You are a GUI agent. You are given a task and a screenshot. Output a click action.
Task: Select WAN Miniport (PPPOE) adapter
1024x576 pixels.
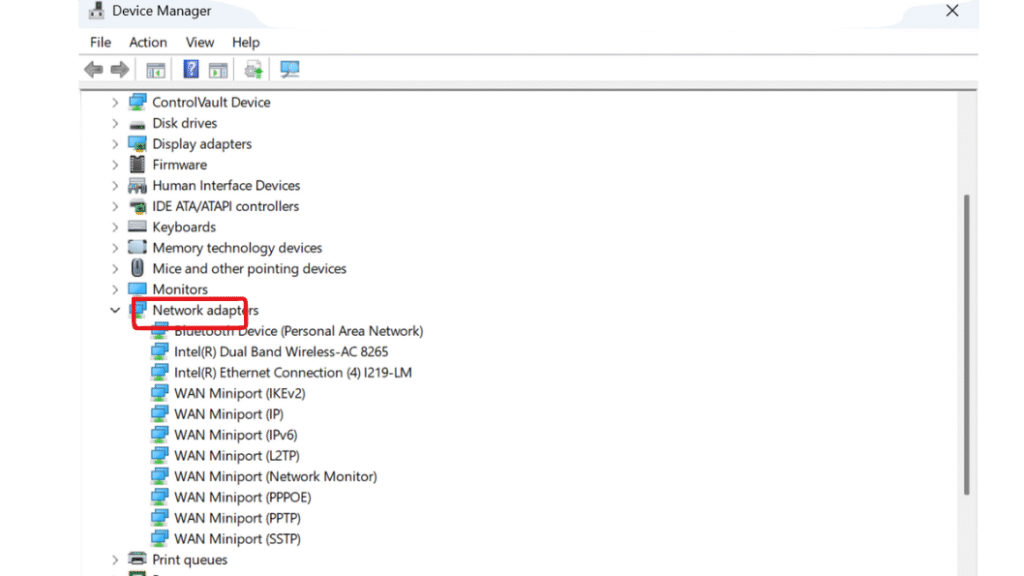[242, 498]
